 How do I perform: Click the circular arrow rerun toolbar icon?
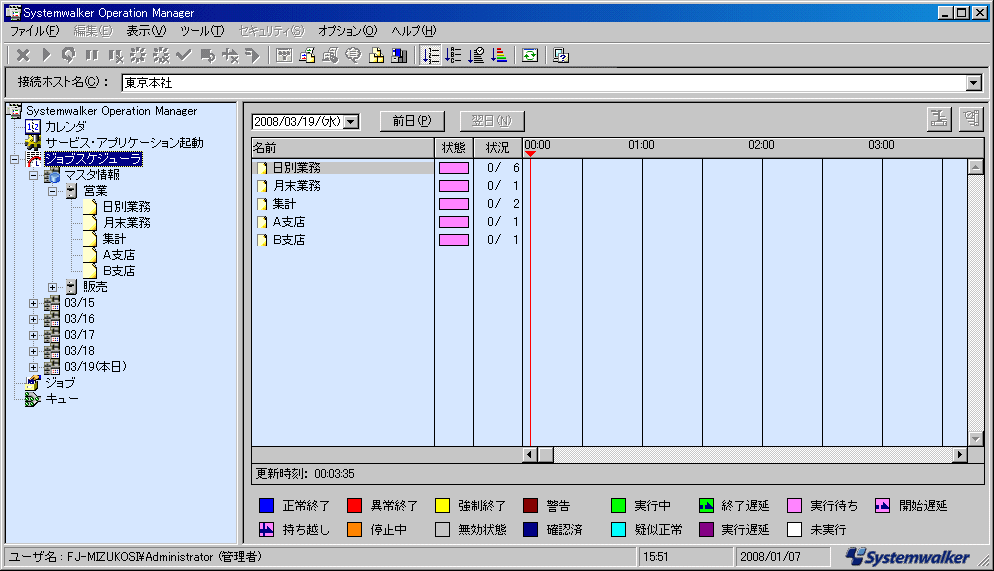(x=68, y=56)
